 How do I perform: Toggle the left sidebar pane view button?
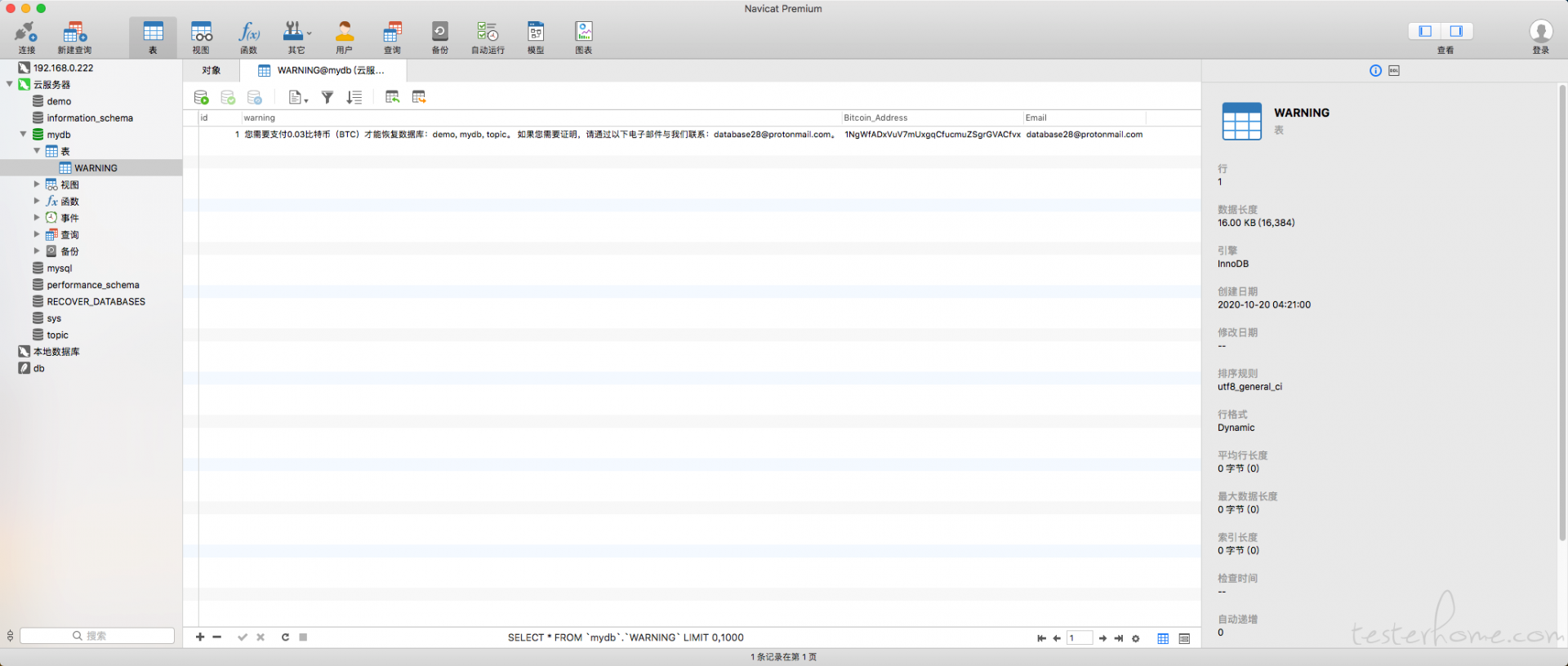click(1425, 31)
